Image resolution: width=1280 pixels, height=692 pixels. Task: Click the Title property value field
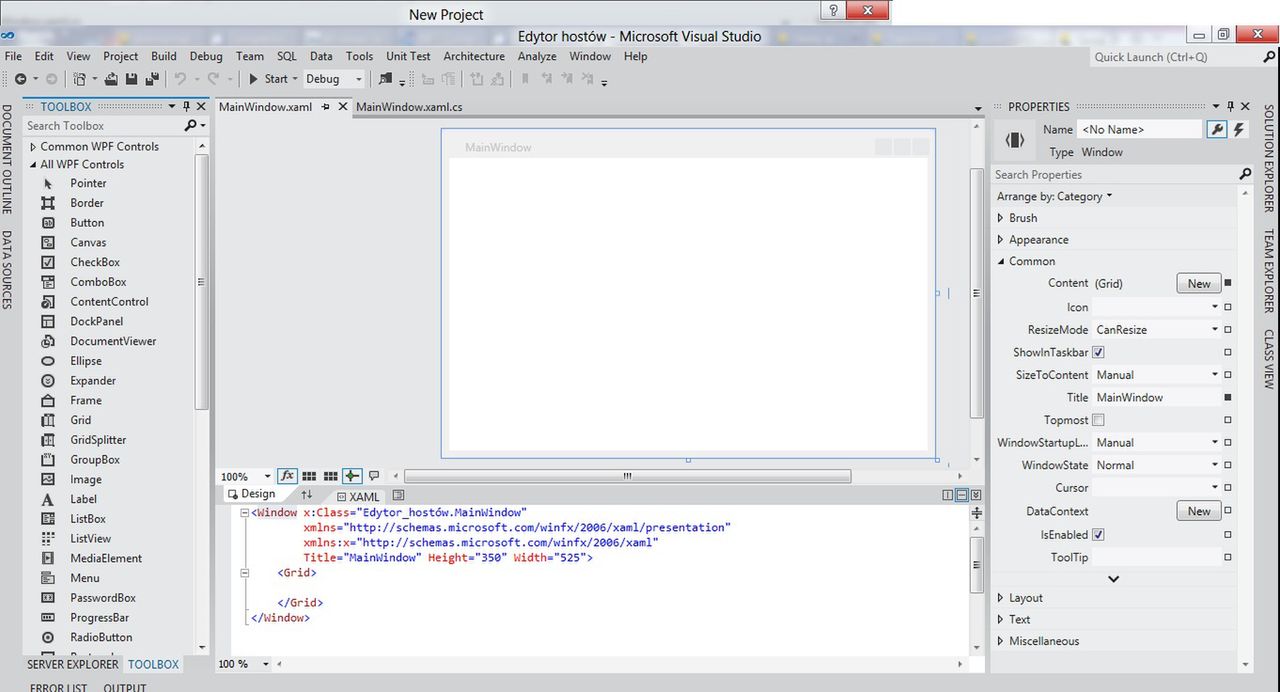(1157, 397)
